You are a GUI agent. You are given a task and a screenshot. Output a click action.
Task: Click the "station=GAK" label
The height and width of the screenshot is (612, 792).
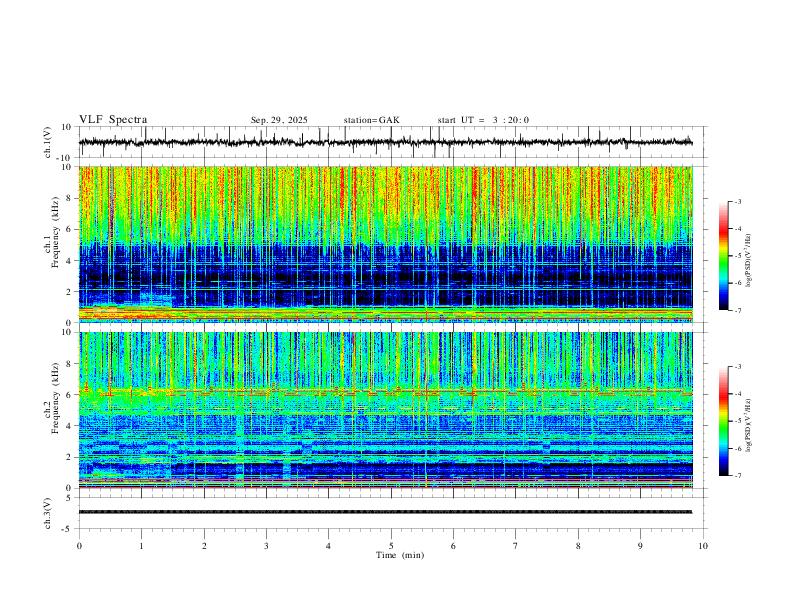(372, 120)
